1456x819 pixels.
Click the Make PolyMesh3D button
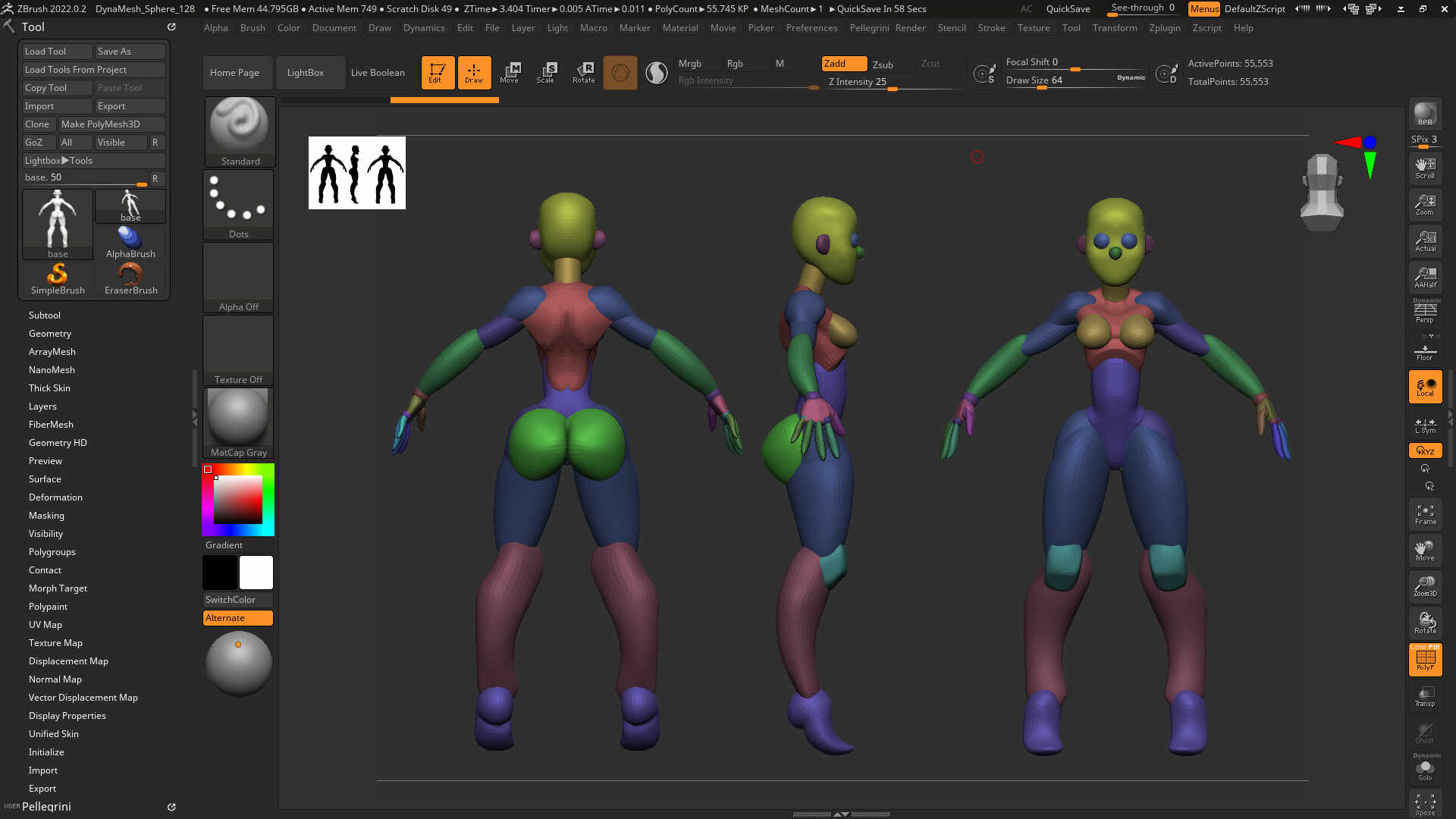(x=111, y=124)
